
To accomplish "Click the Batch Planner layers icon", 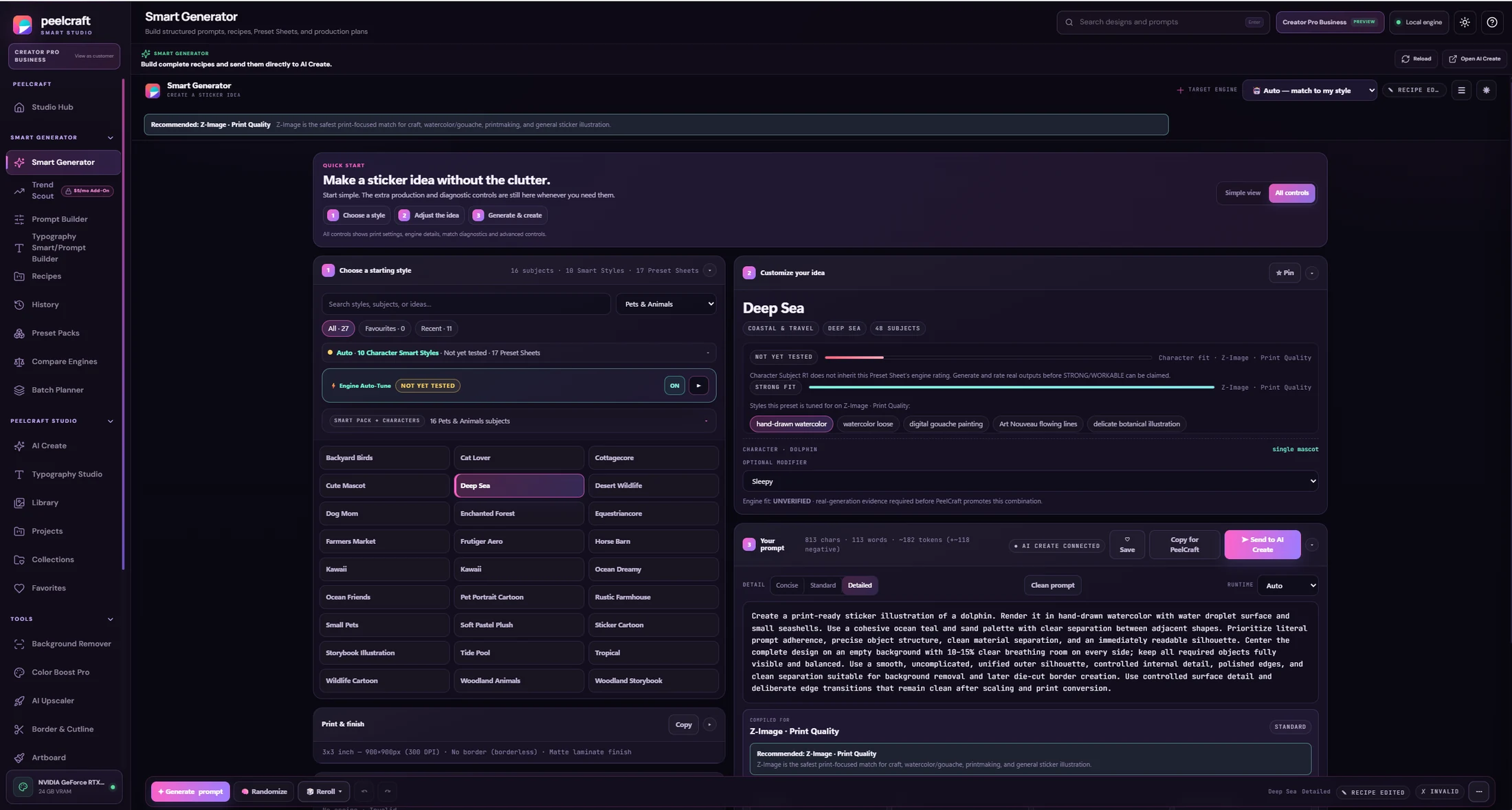I will point(19,390).
